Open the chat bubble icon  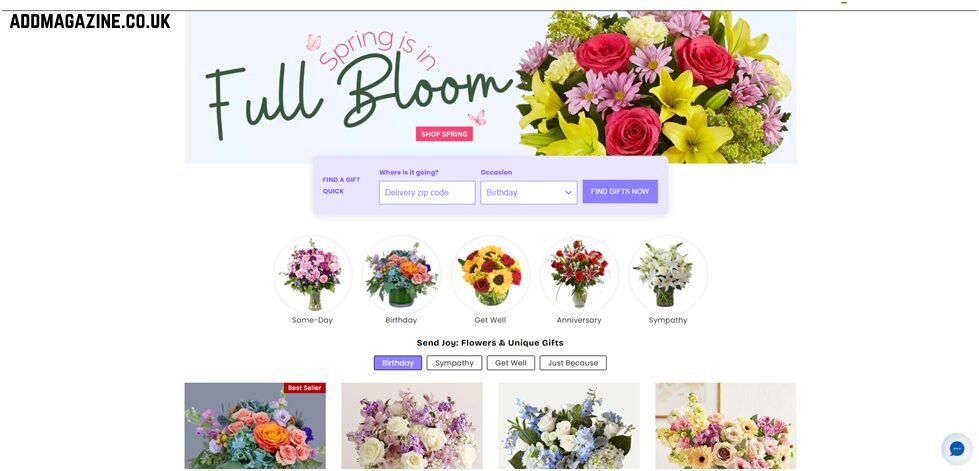tap(957, 448)
